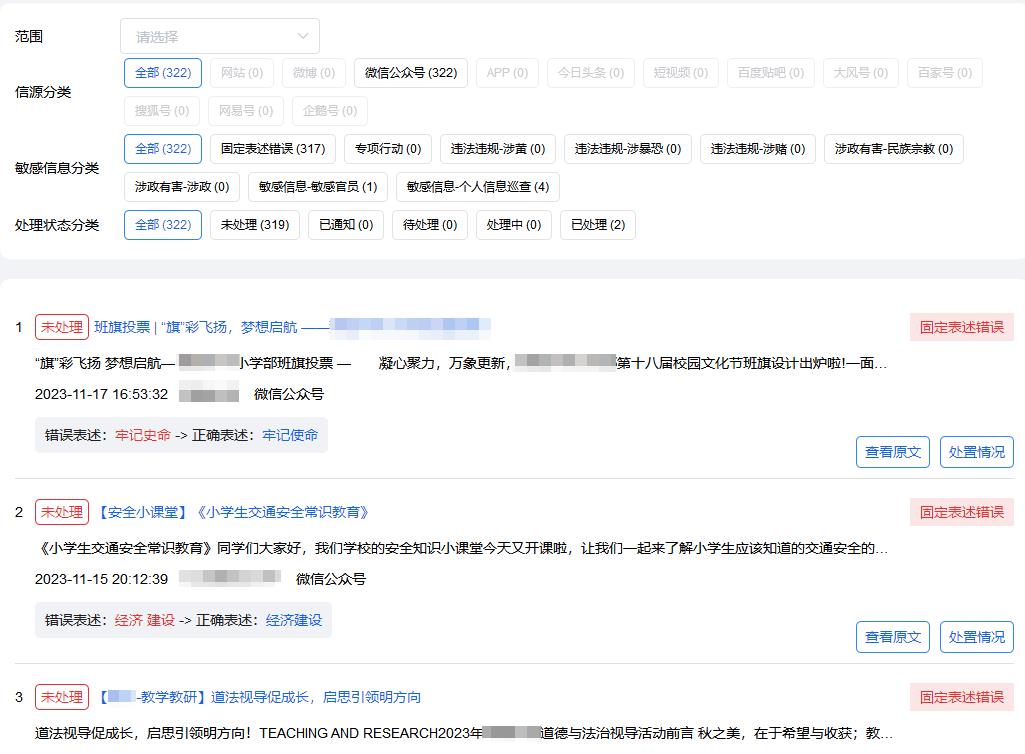Click 处置情况 for first result
Image resolution: width=1025 pixels, height=754 pixels.
[x=976, y=452]
